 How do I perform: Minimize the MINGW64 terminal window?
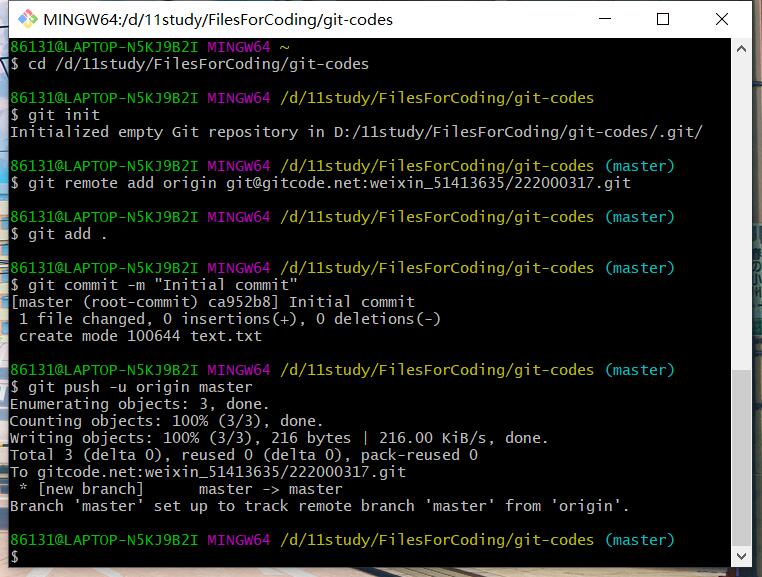pyautogui.click(x=605, y=19)
